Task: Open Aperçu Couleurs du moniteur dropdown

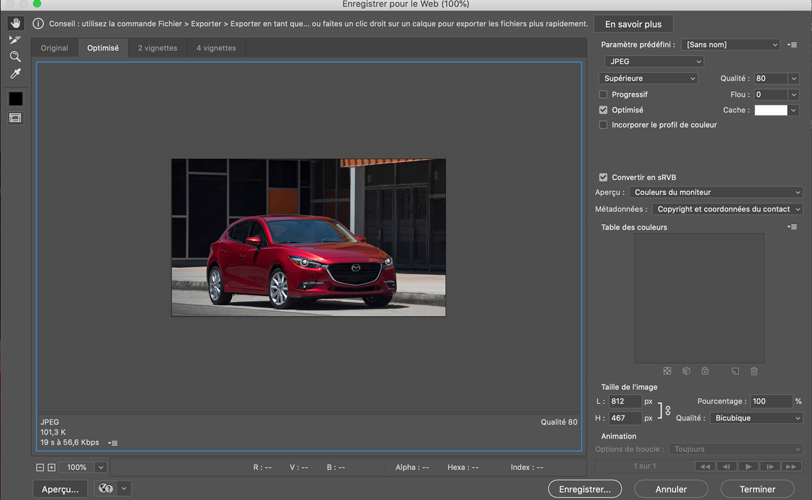Action: point(716,192)
